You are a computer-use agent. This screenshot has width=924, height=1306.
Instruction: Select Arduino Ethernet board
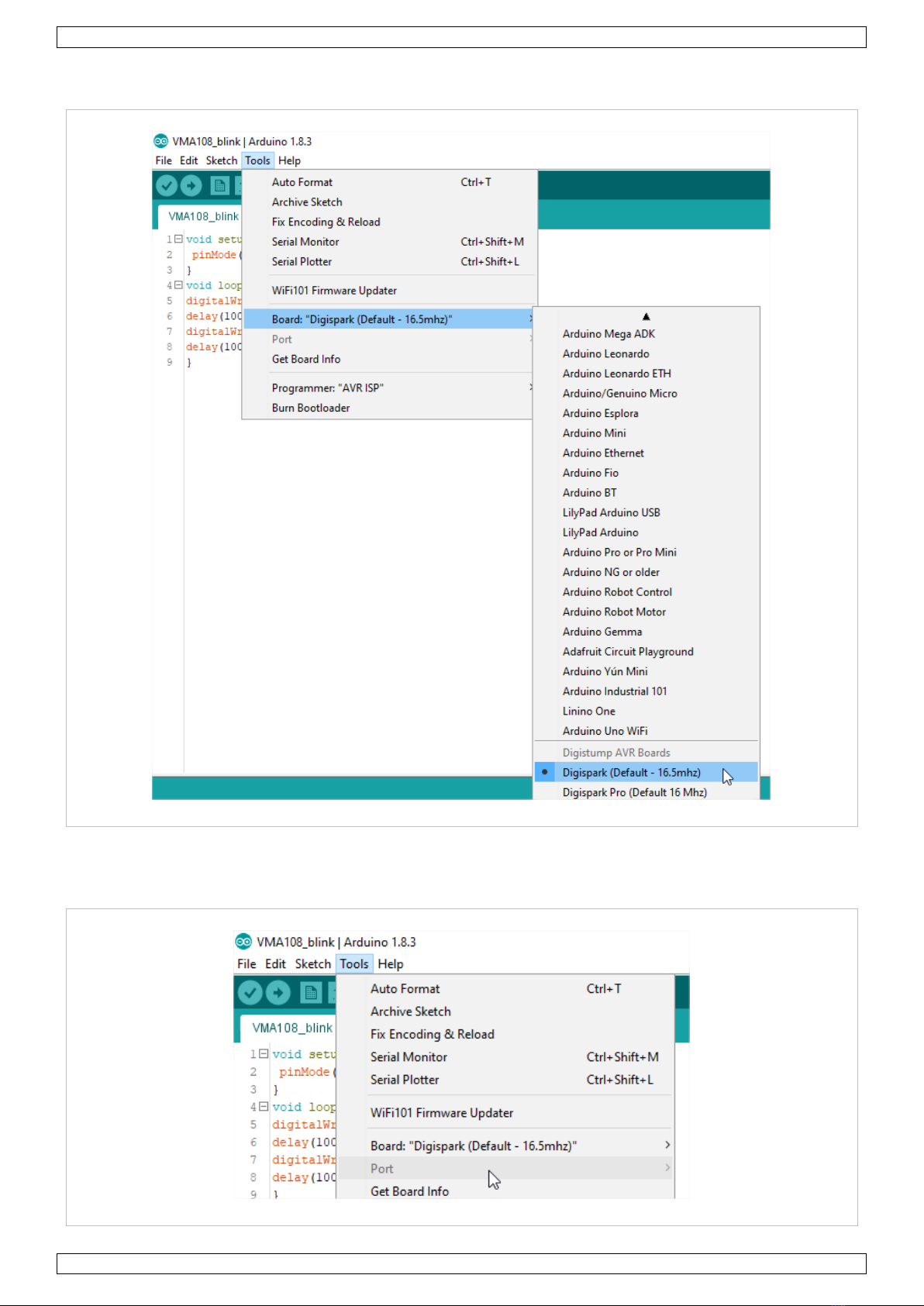(x=646, y=453)
